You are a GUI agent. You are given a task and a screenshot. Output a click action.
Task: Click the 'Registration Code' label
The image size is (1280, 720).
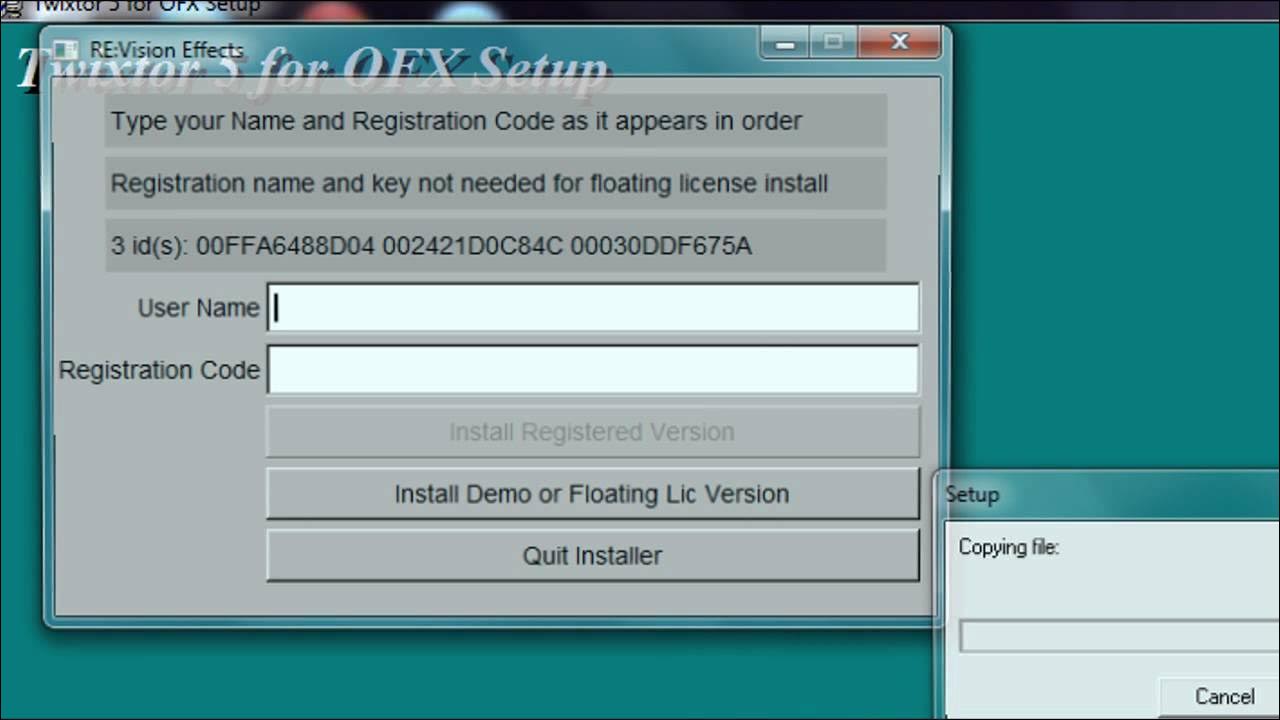pyautogui.click(x=159, y=370)
